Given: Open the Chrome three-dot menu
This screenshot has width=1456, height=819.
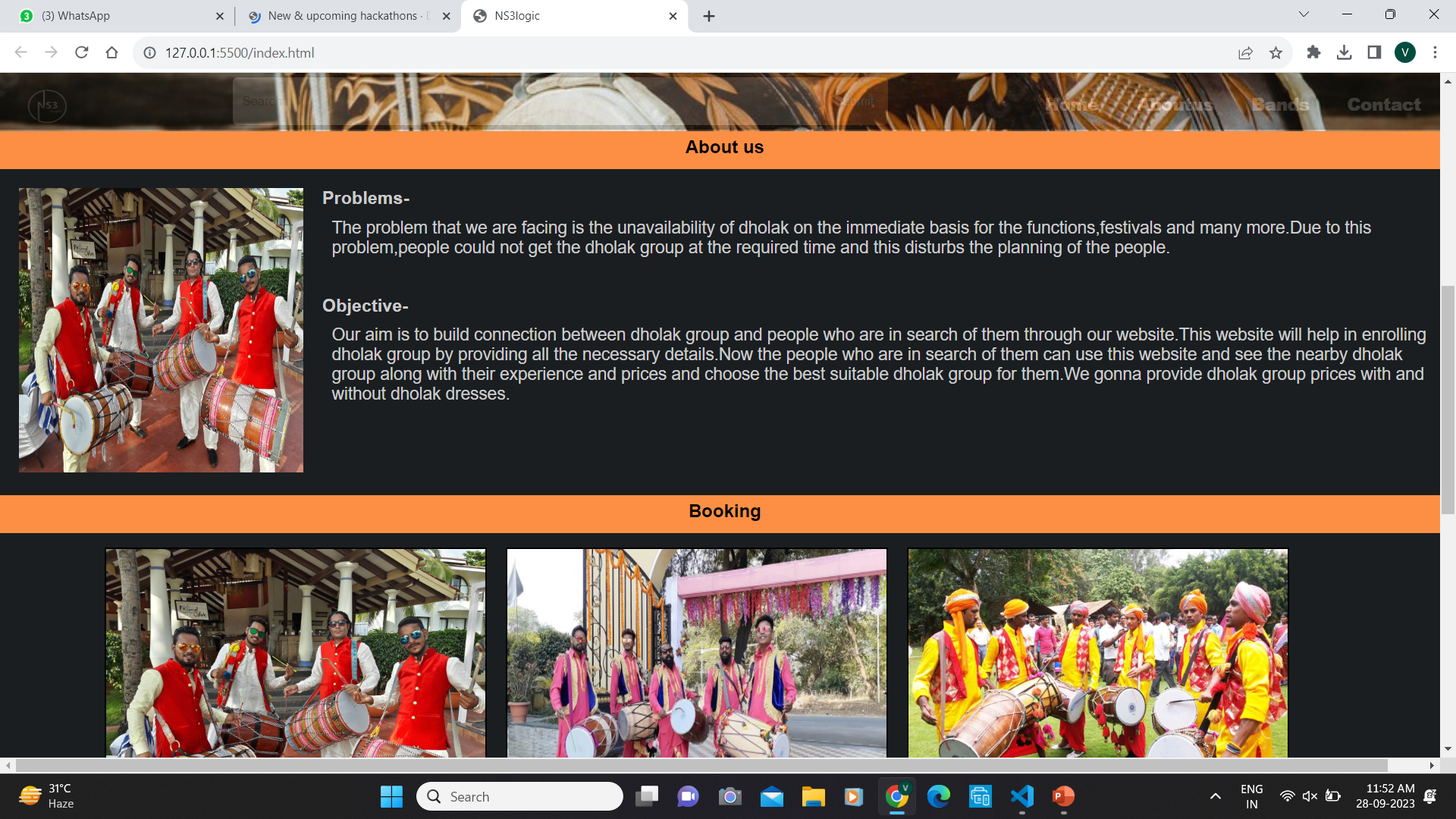Looking at the screenshot, I should 1435,52.
